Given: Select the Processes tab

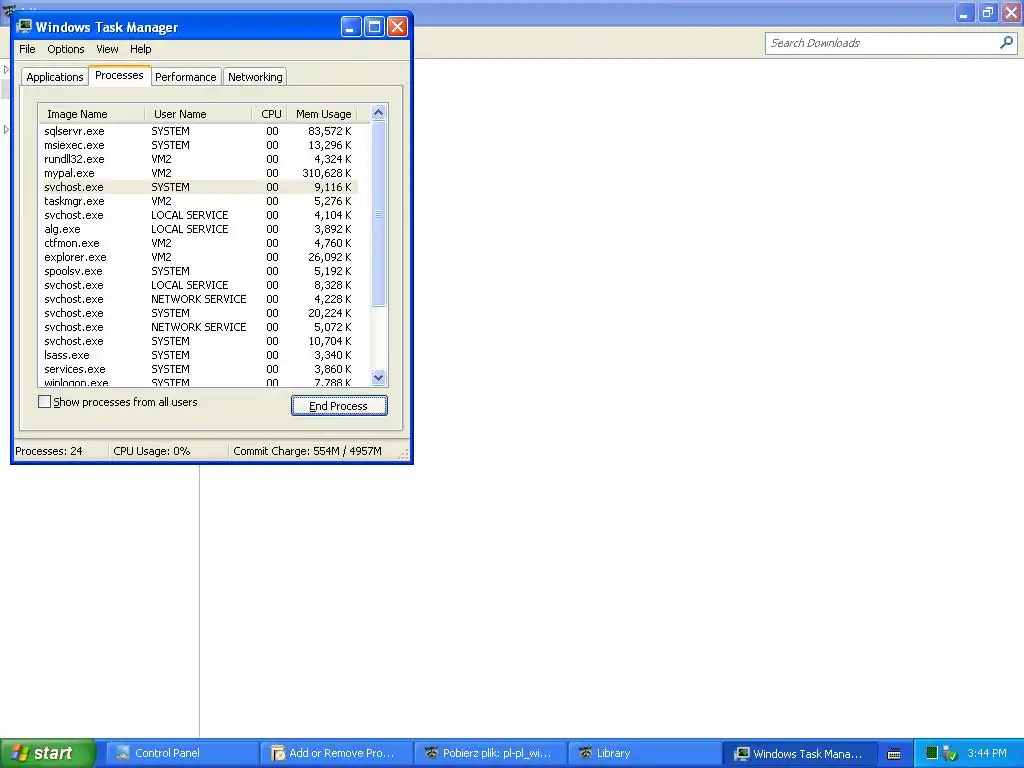Looking at the screenshot, I should pos(119,75).
